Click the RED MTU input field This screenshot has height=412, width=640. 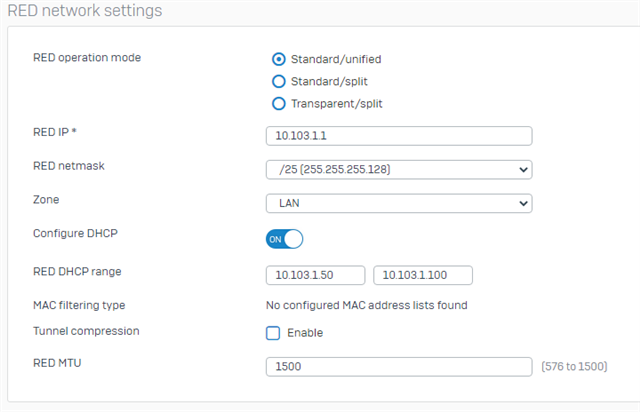pos(399,367)
